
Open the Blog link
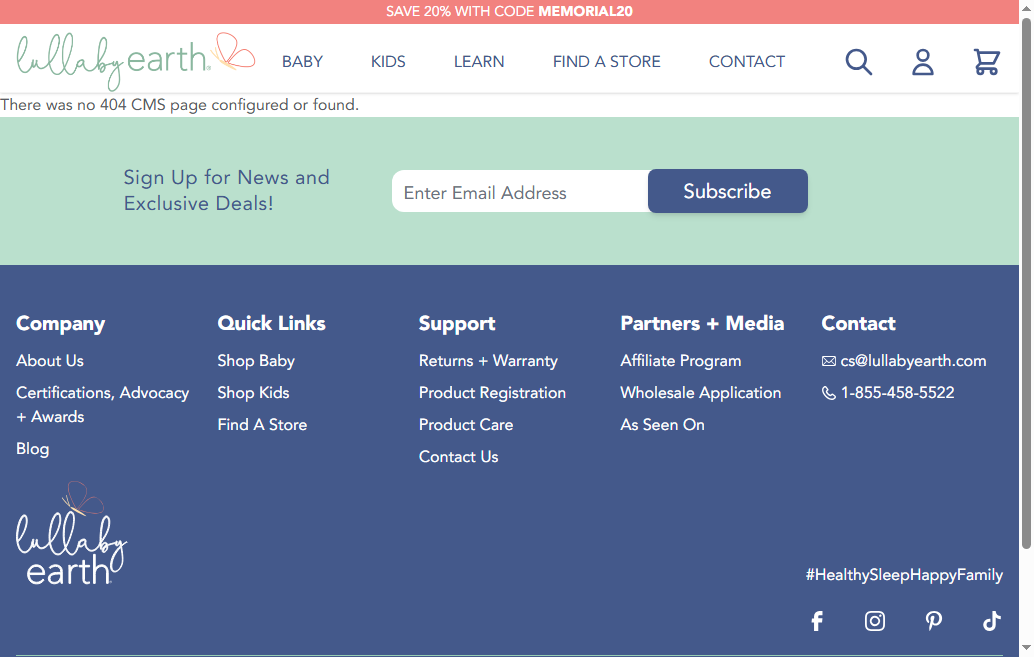[x=33, y=449]
